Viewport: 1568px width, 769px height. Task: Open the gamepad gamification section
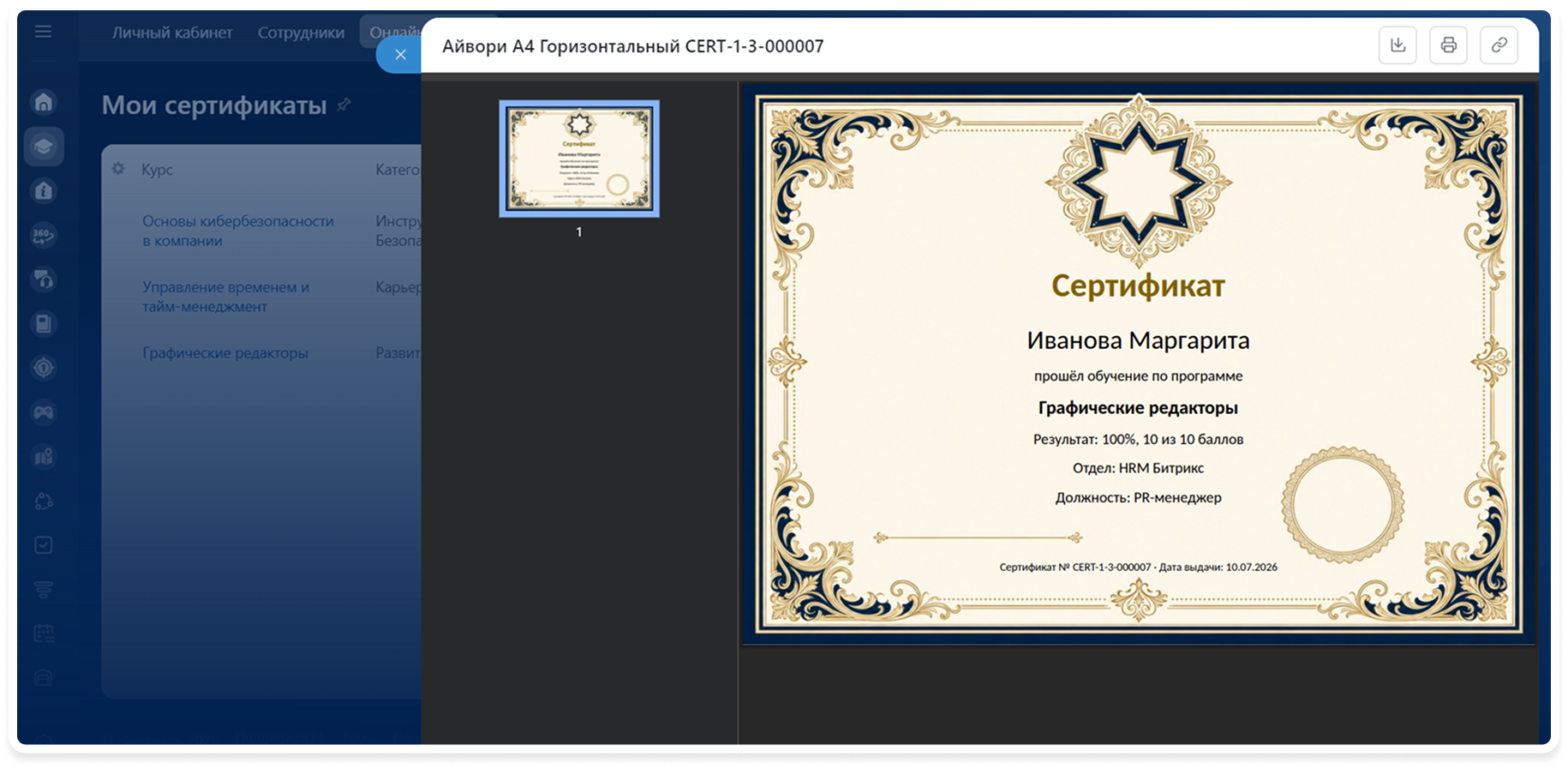44,412
